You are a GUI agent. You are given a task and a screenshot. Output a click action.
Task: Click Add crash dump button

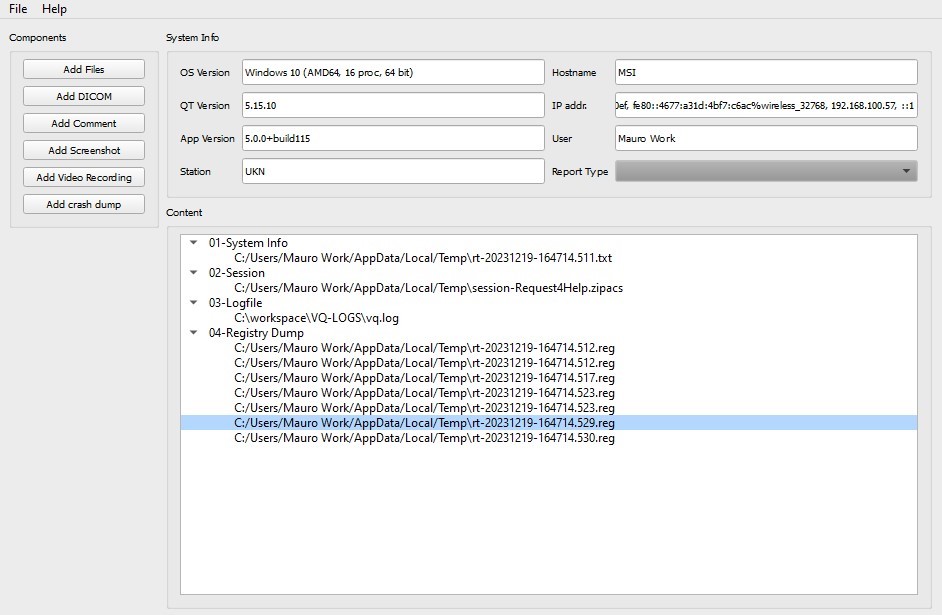[x=84, y=205]
